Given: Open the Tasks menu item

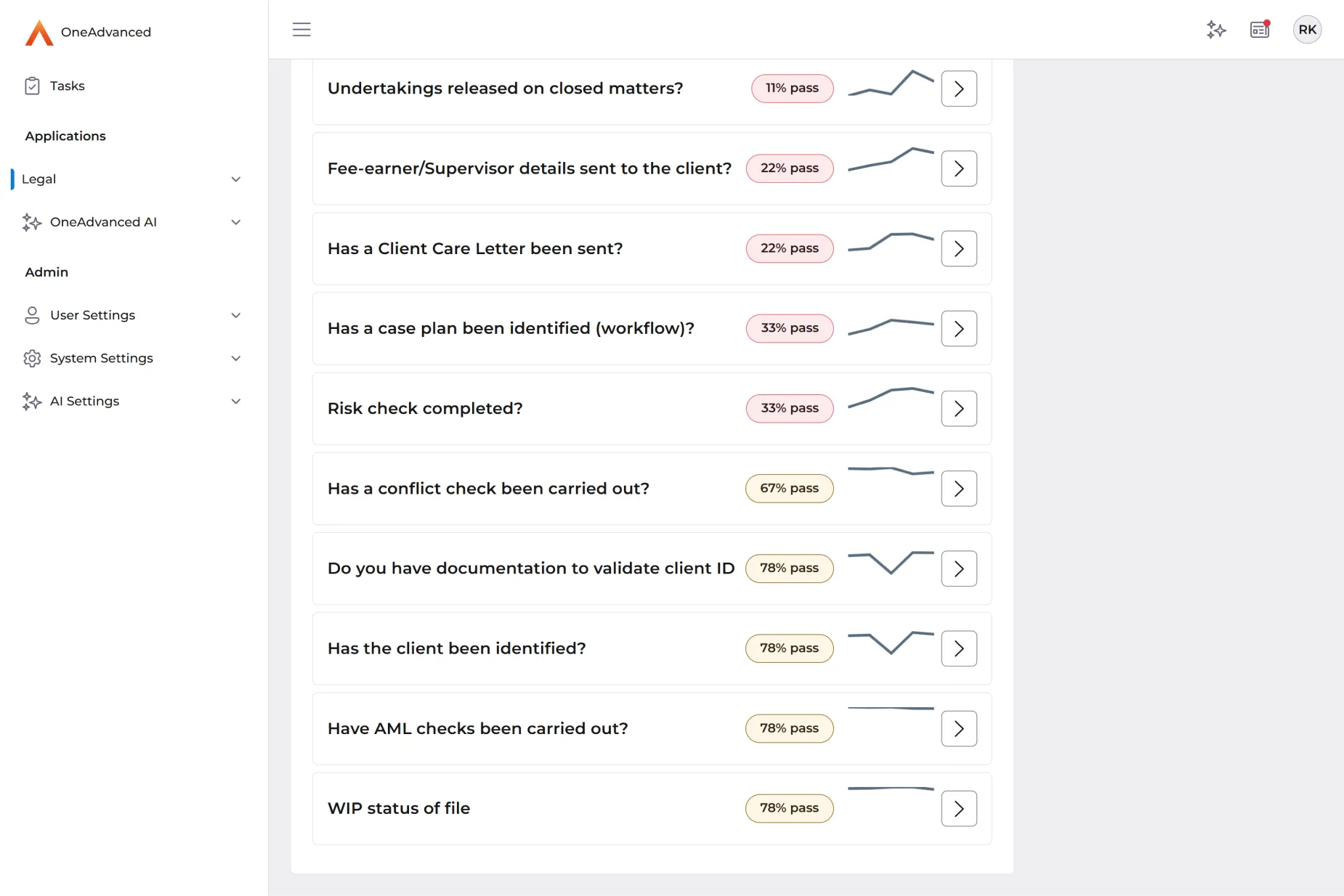Looking at the screenshot, I should pos(67,86).
